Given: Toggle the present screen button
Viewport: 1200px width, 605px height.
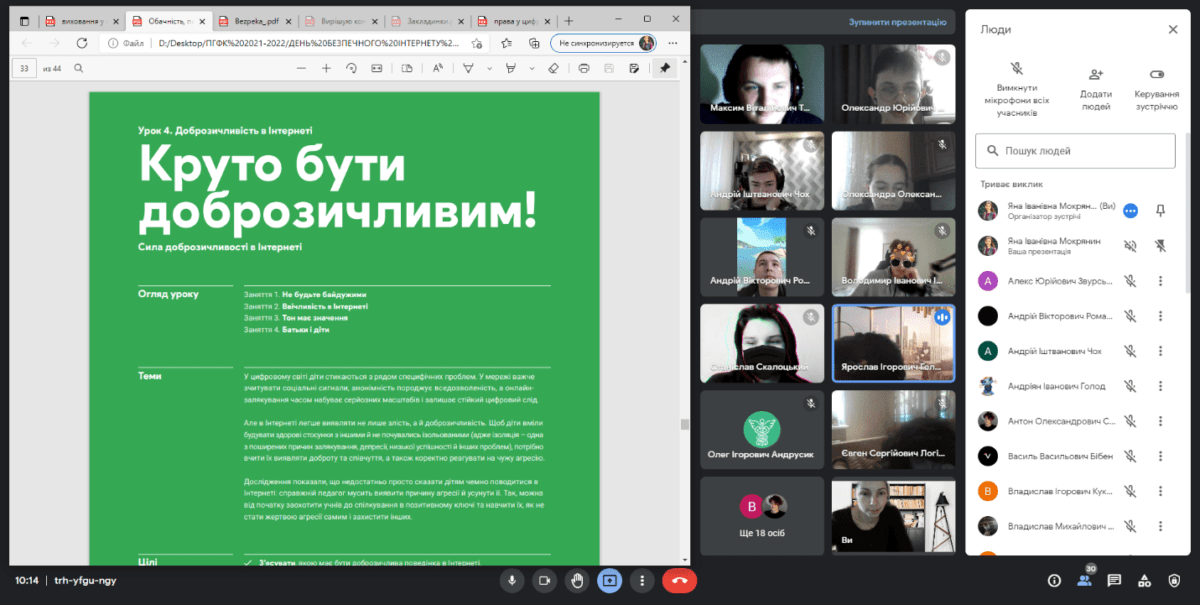Looking at the screenshot, I should click(609, 580).
